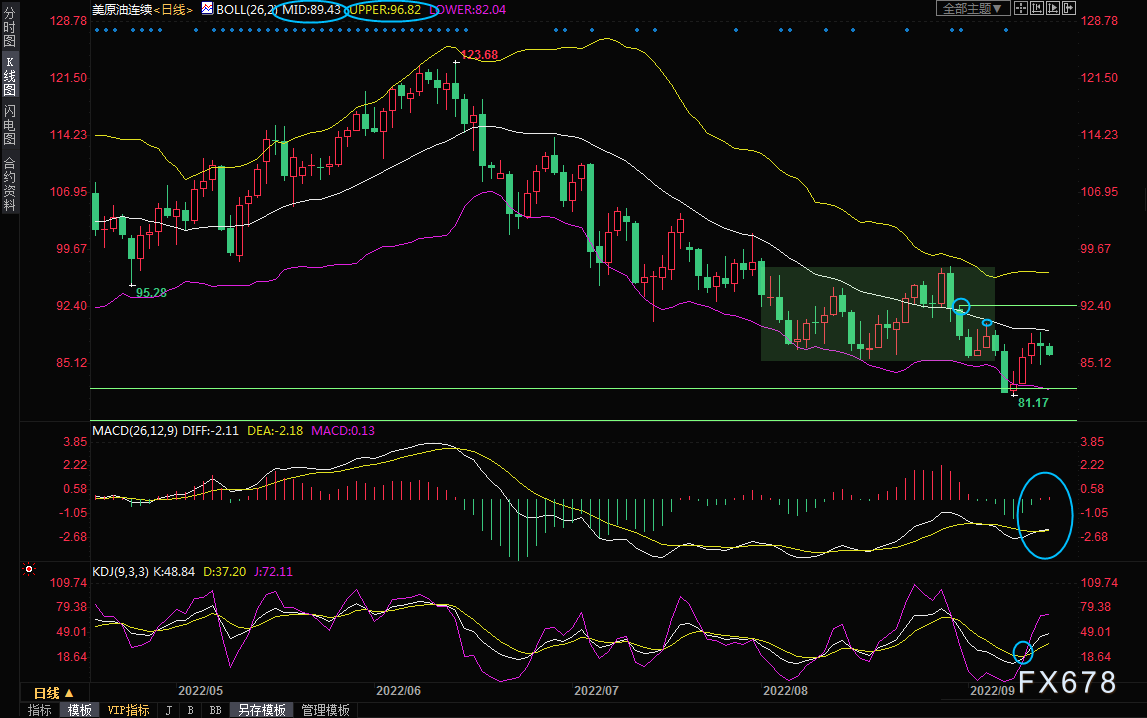Click the KDJ(9,3,3) indicator label
This screenshot has height=718, width=1147.
(121, 571)
